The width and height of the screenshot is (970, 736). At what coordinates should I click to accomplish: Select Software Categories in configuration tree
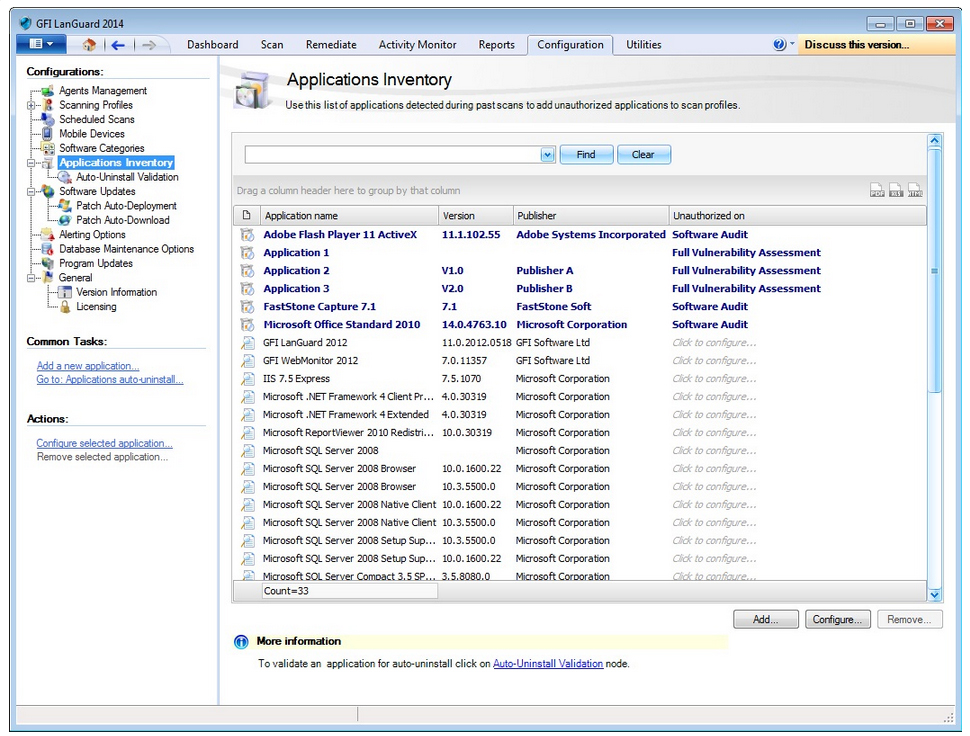point(101,148)
